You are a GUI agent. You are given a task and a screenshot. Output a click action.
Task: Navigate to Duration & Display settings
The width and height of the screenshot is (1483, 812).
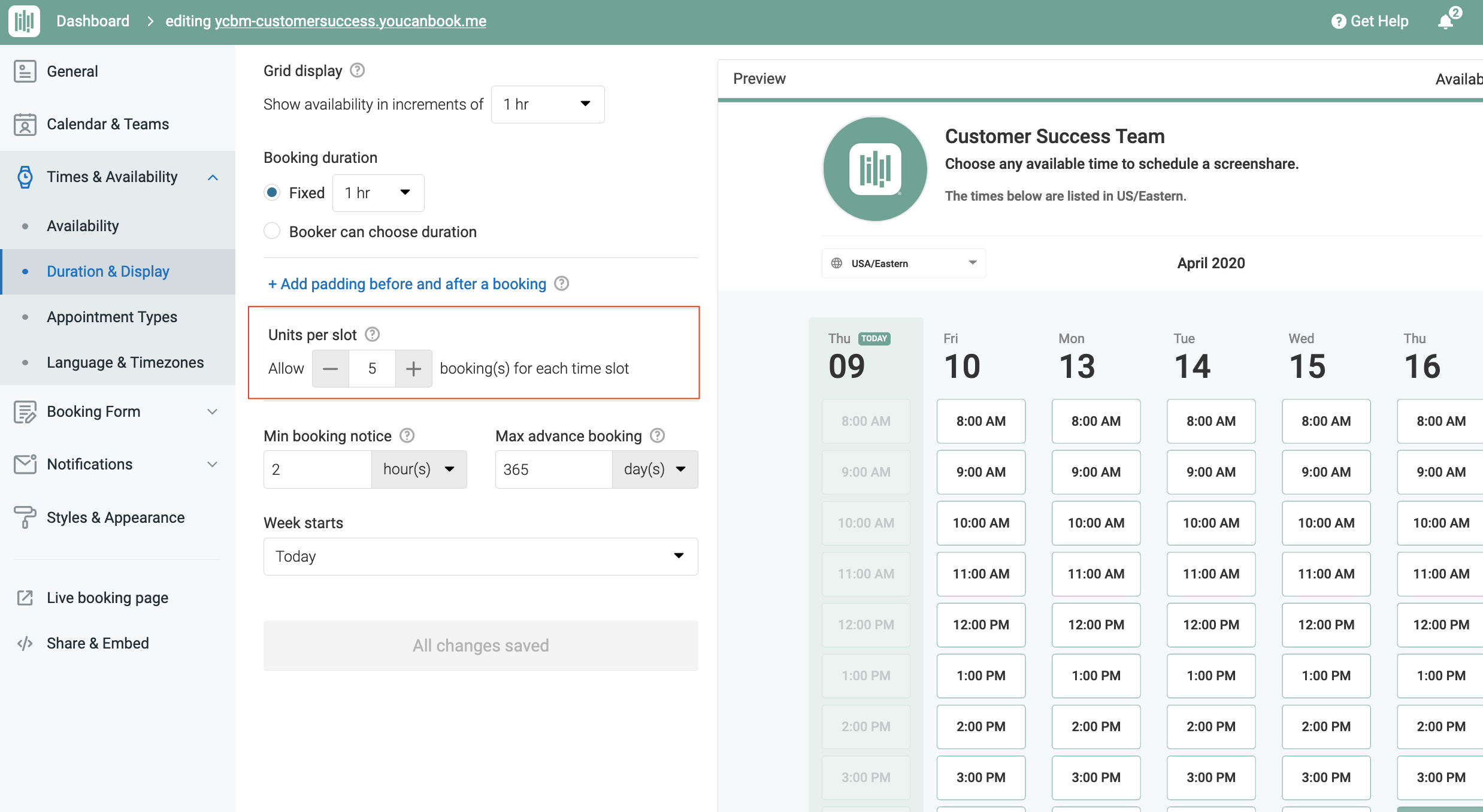109,270
